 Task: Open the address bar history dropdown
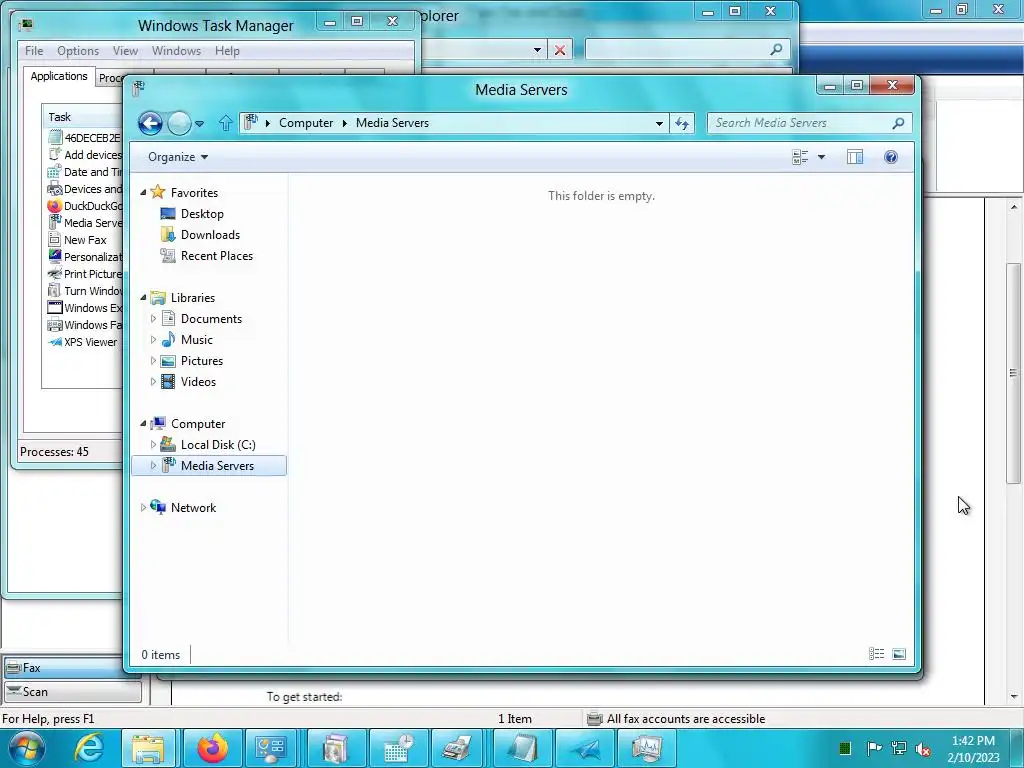659,123
